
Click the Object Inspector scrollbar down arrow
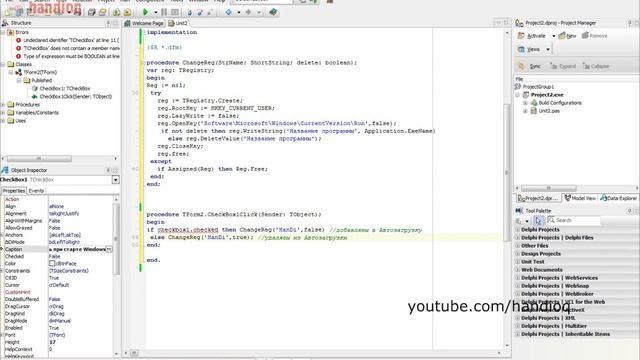(x=116, y=354)
